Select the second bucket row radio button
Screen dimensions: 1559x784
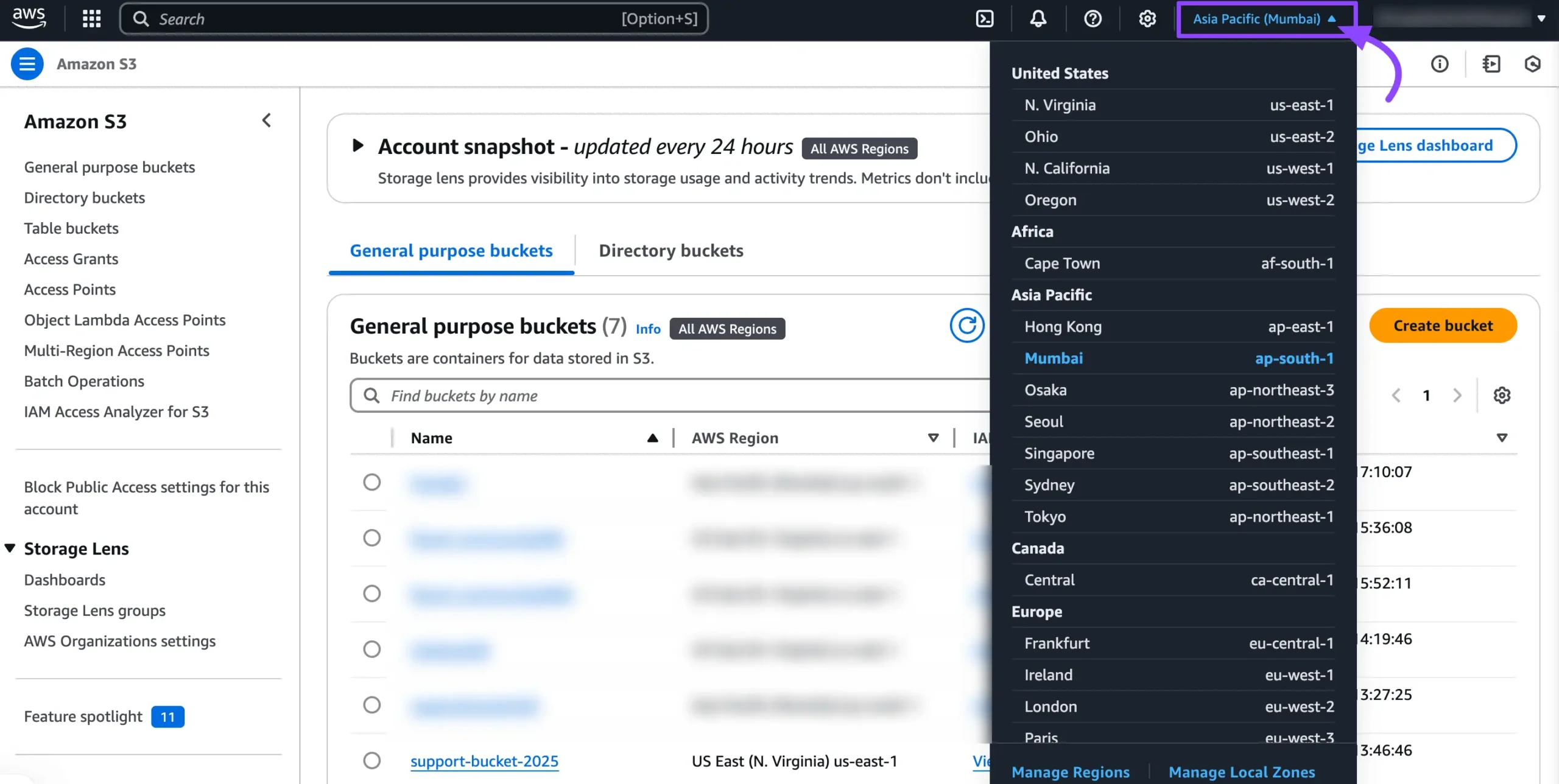pos(371,537)
